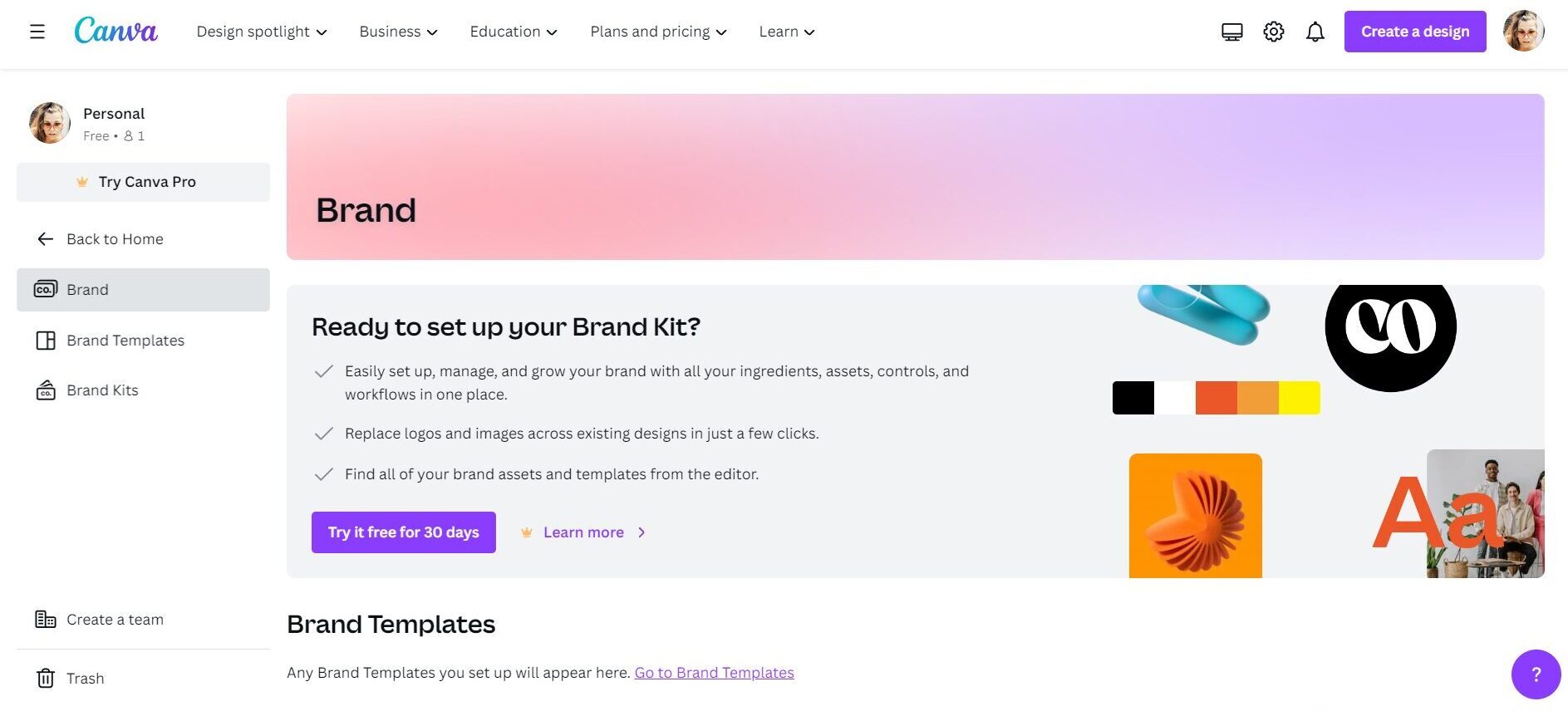Select Brand Templates in sidebar
The height and width of the screenshot is (711, 1568).
coord(125,341)
